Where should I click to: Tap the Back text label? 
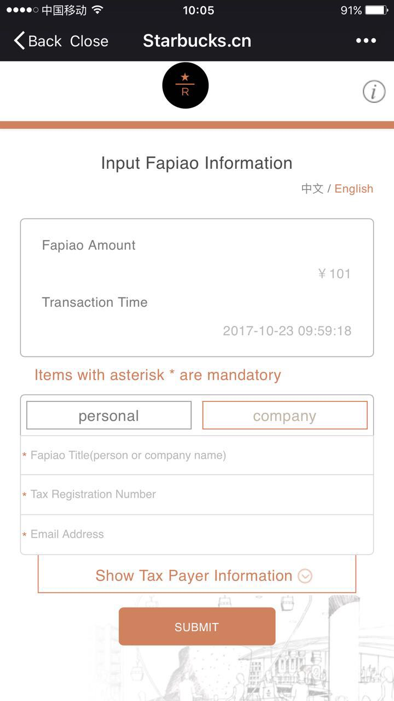pos(45,41)
